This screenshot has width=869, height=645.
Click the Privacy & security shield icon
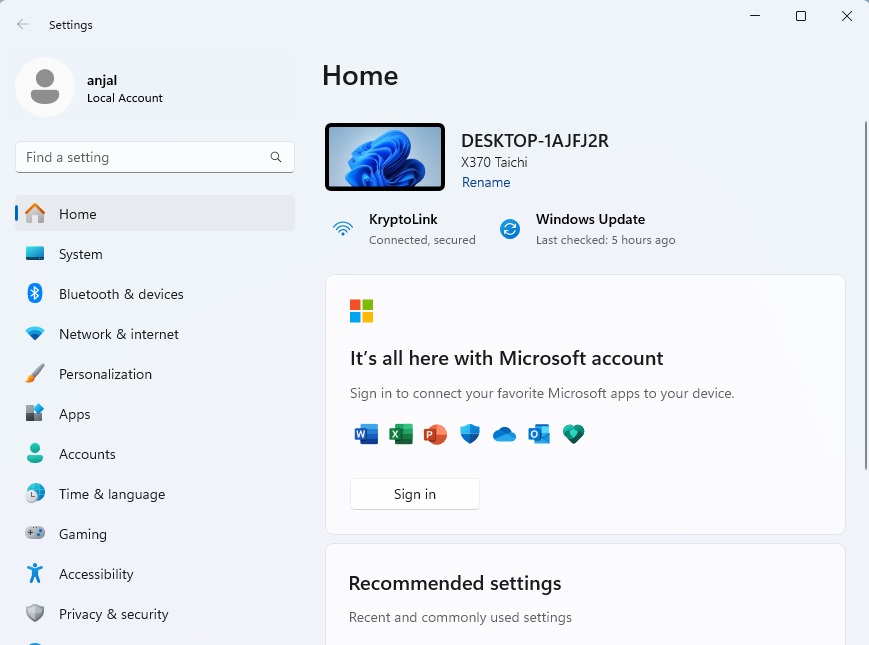(x=35, y=613)
